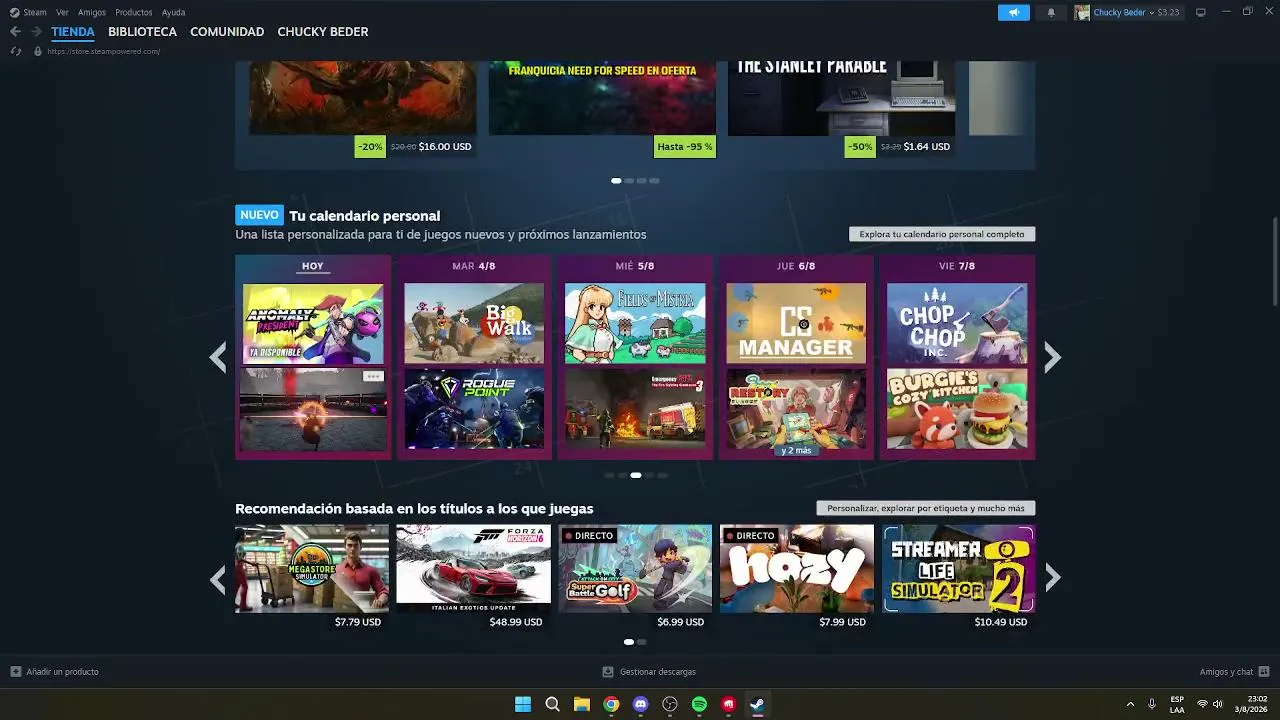Open the Steam menu

pos(35,12)
